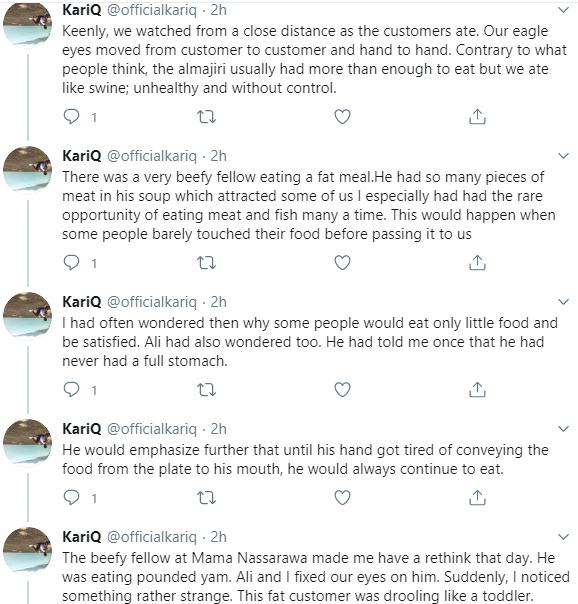Share the 'Keenly, we watched' tweet

477,117
